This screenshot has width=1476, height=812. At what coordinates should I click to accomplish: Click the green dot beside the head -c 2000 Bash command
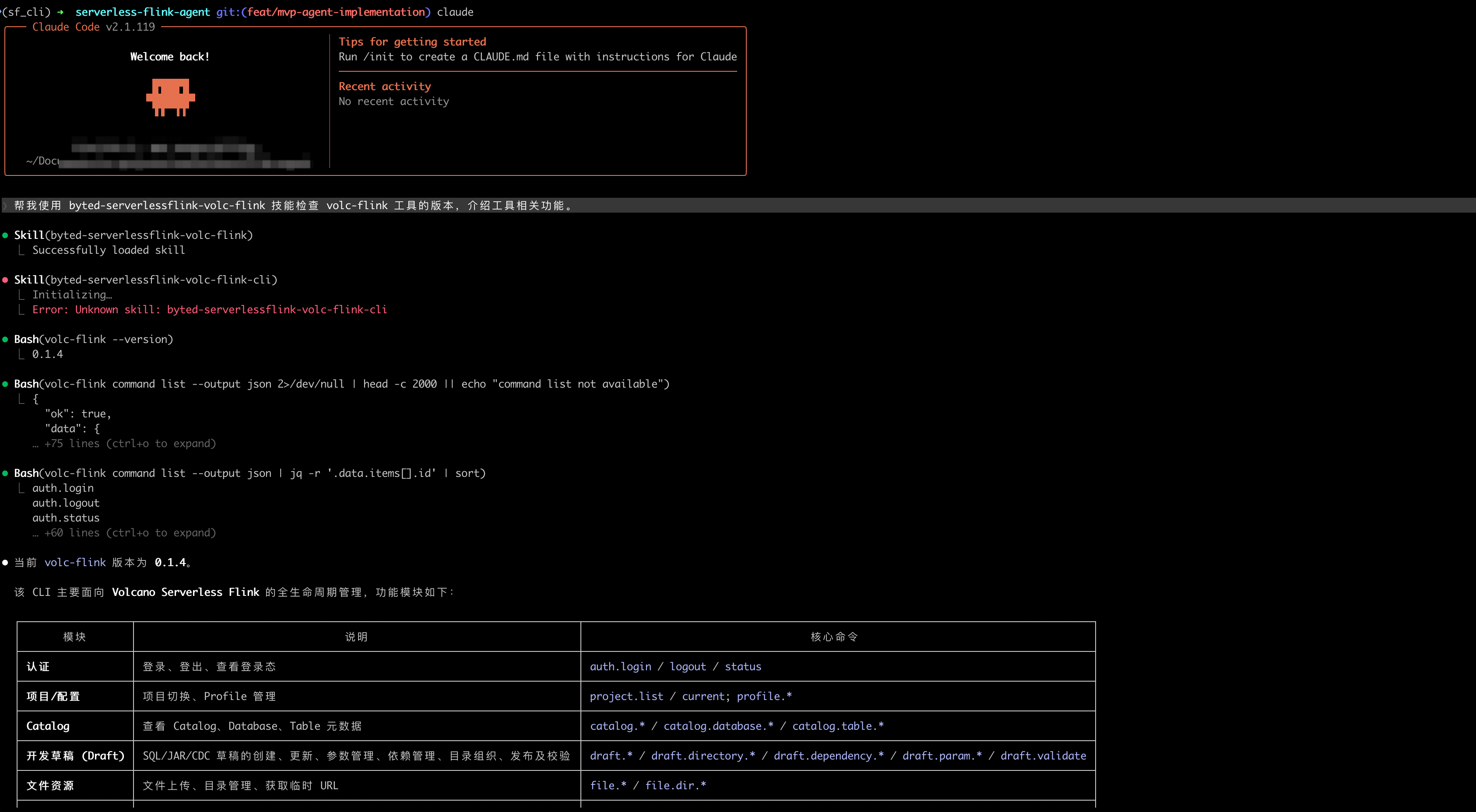tap(5, 384)
